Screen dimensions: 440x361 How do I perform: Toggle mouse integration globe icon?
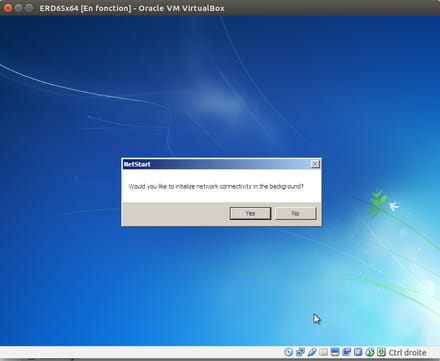click(x=370, y=352)
